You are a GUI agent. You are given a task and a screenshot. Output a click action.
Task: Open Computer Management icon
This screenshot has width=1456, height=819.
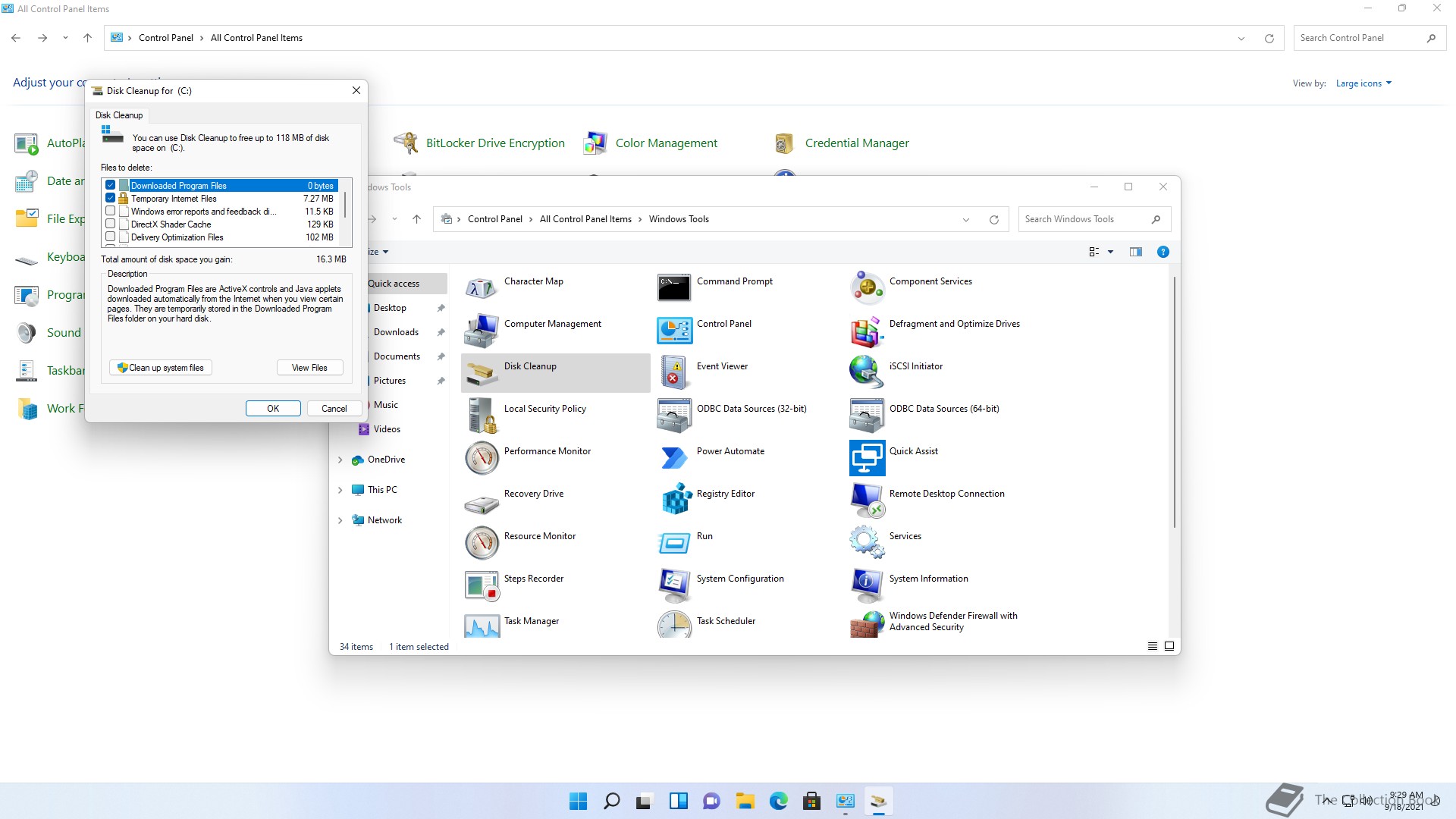coord(482,331)
